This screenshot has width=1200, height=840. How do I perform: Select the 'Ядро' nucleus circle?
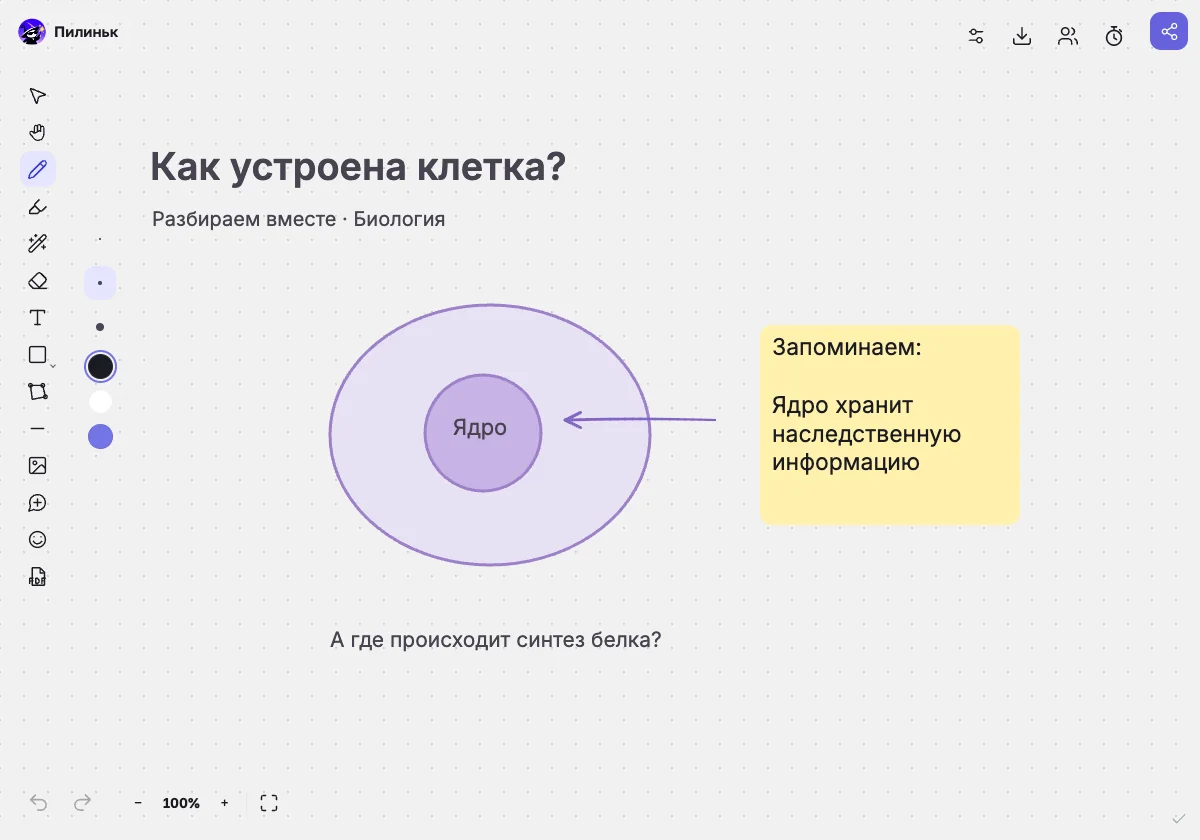pyautogui.click(x=483, y=432)
